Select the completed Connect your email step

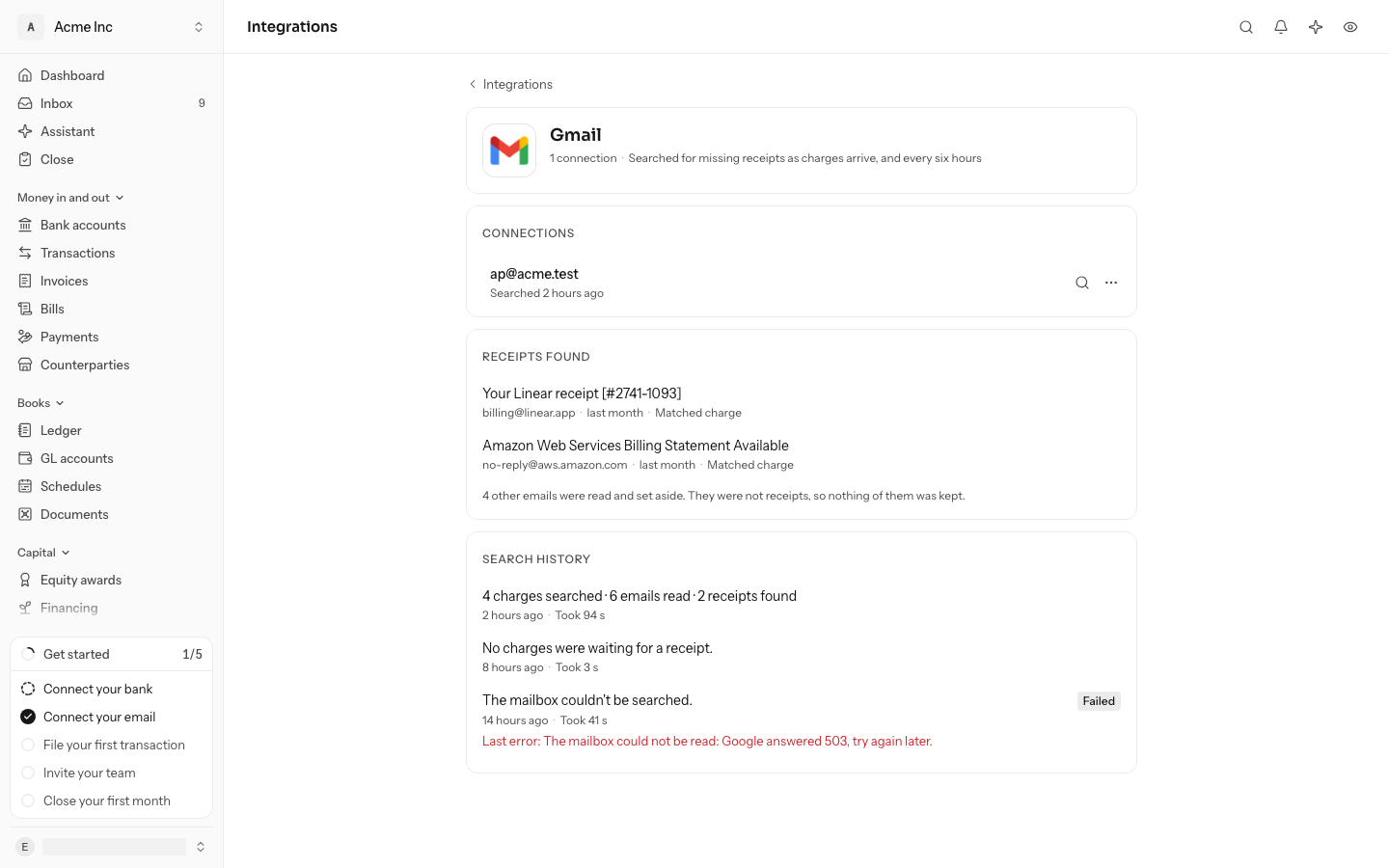(112, 717)
